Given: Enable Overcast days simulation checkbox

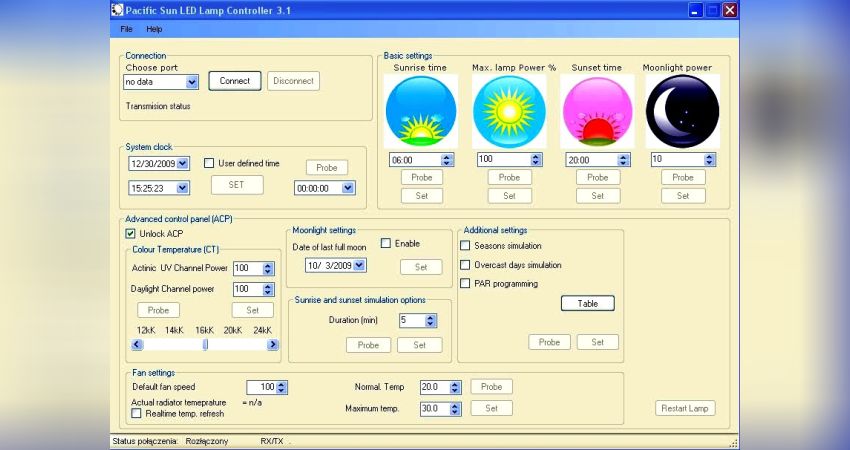Looking at the screenshot, I should [x=465, y=265].
